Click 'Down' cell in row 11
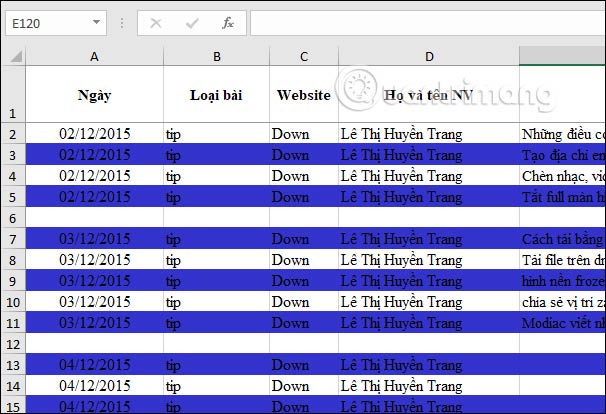Screen dimensions: 606x414 (x=304, y=322)
